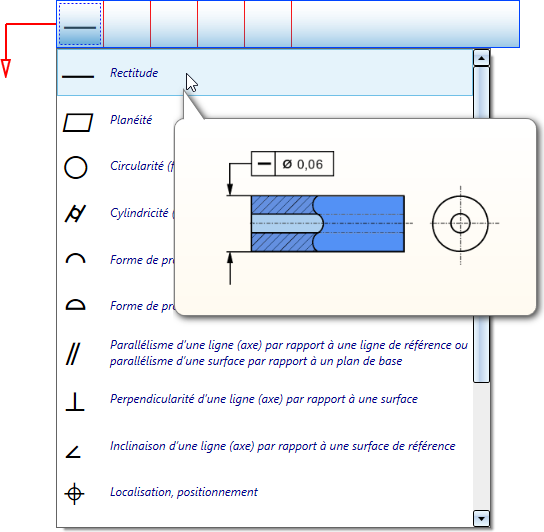The height and width of the screenshot is (532, 544).
Task: Click the second cell of the tolerance frame
Action: point(127,24)
